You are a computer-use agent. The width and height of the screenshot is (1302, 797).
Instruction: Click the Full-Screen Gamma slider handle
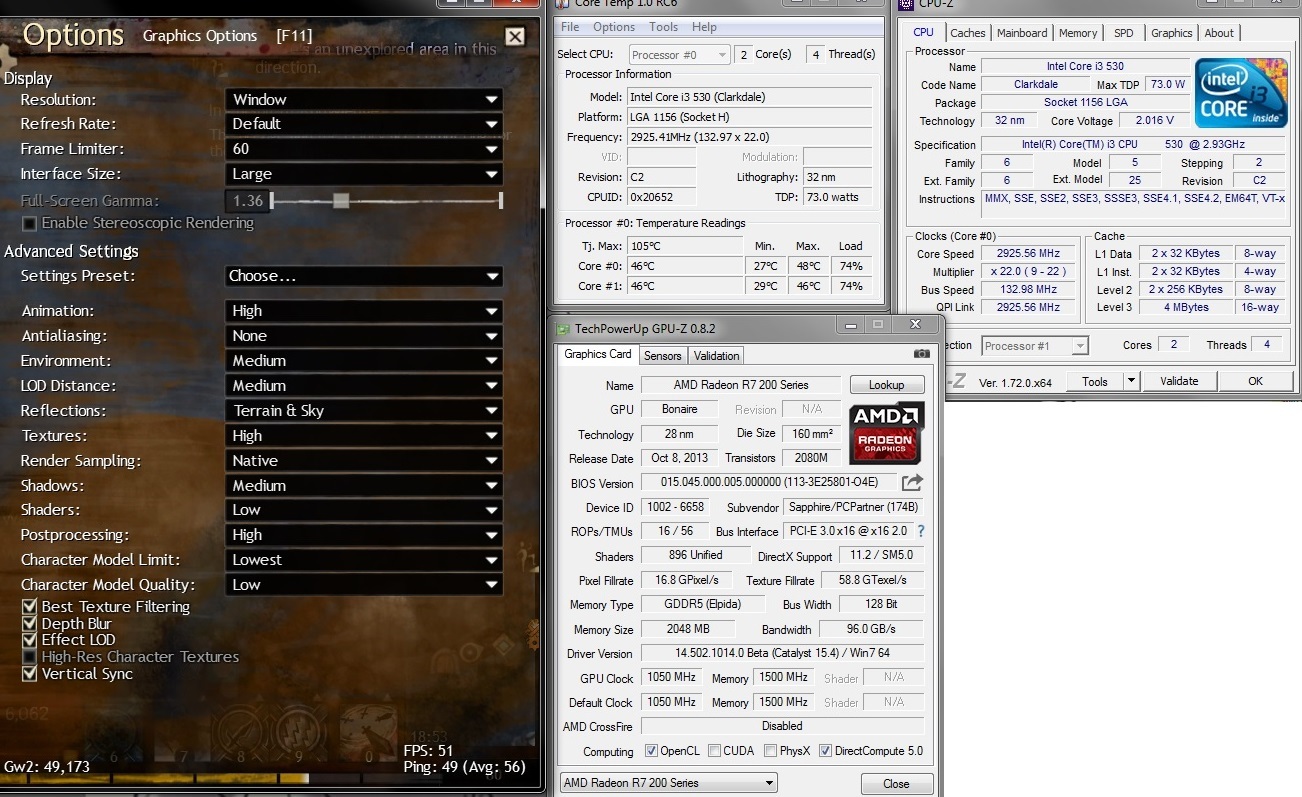click(341, 201)
